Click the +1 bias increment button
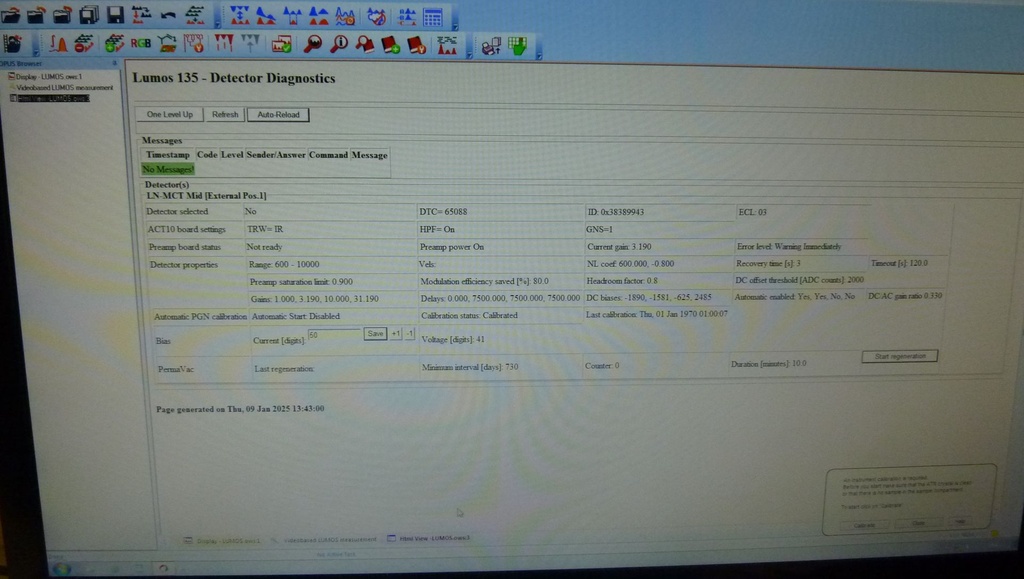Screen dimensions: 1024x579 (396, 334)
